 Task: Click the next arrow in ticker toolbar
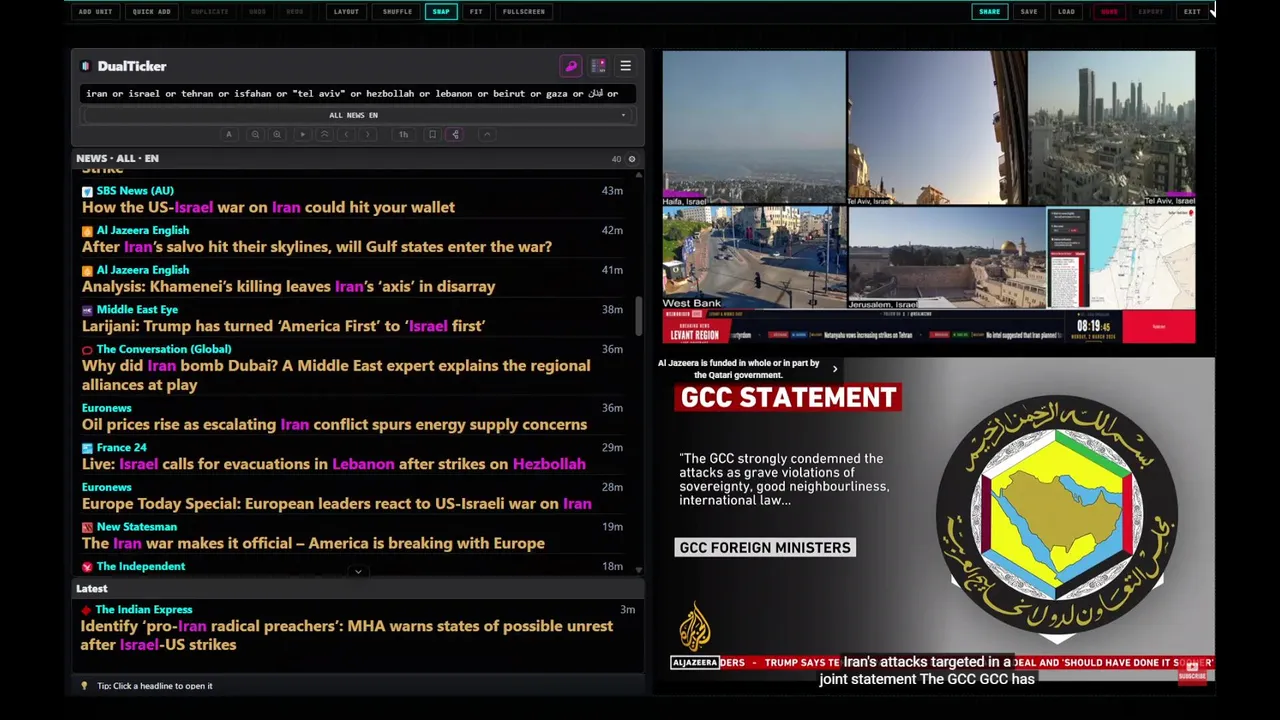[368, 134]
